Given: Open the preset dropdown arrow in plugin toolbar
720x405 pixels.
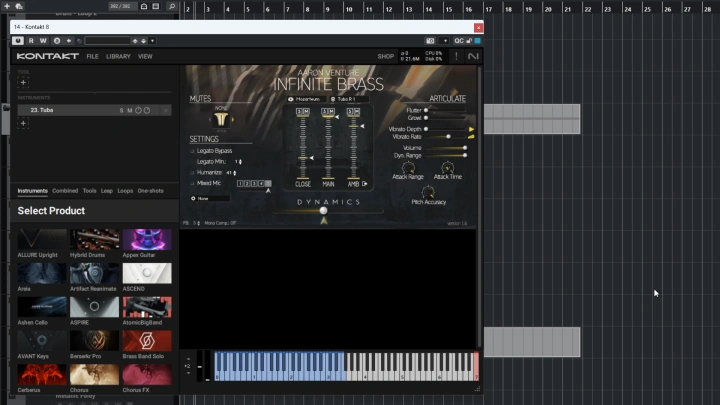Looking at the screenshot, I should pyautogui.click(x=152, y=41).
